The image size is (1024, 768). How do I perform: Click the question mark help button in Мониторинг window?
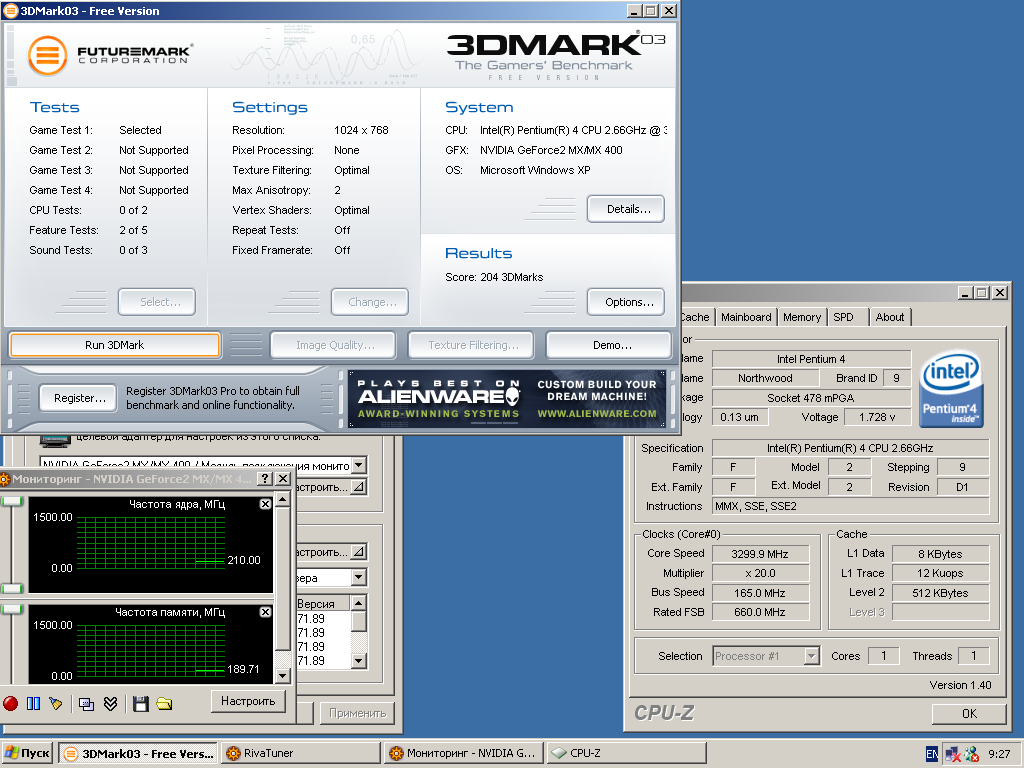(264, 479)
